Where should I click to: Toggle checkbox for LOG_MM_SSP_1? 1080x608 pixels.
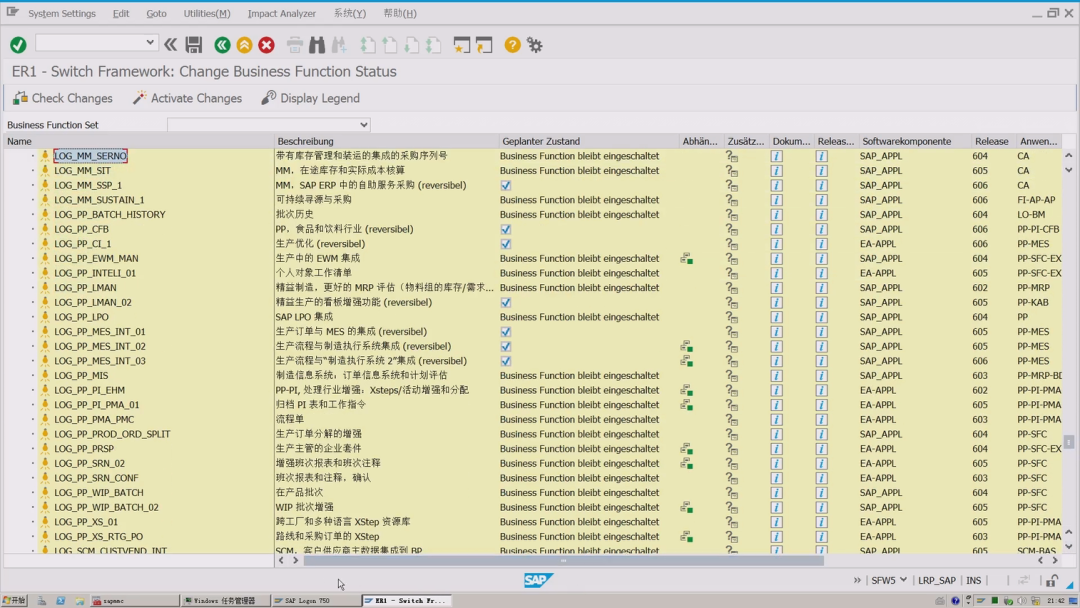(506, 185)
